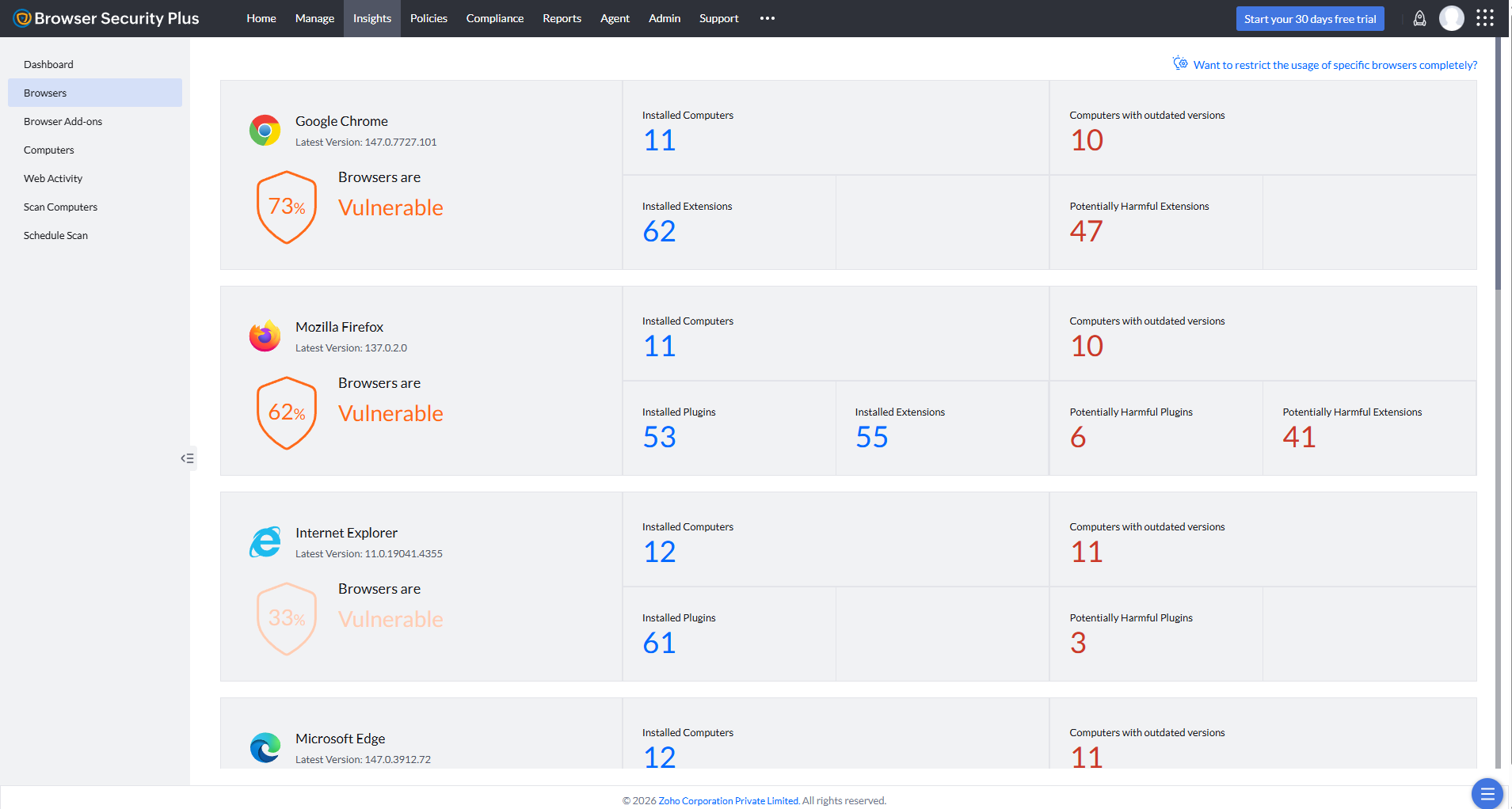The height and width of the screenshot is (809, 1512).
Task: Open the apps grid icon
Action: tap(1485, 18)
